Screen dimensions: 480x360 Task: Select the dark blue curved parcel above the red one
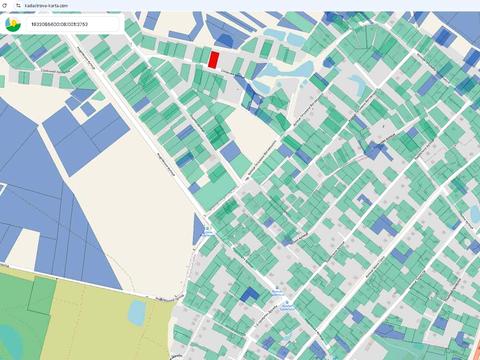225,40
